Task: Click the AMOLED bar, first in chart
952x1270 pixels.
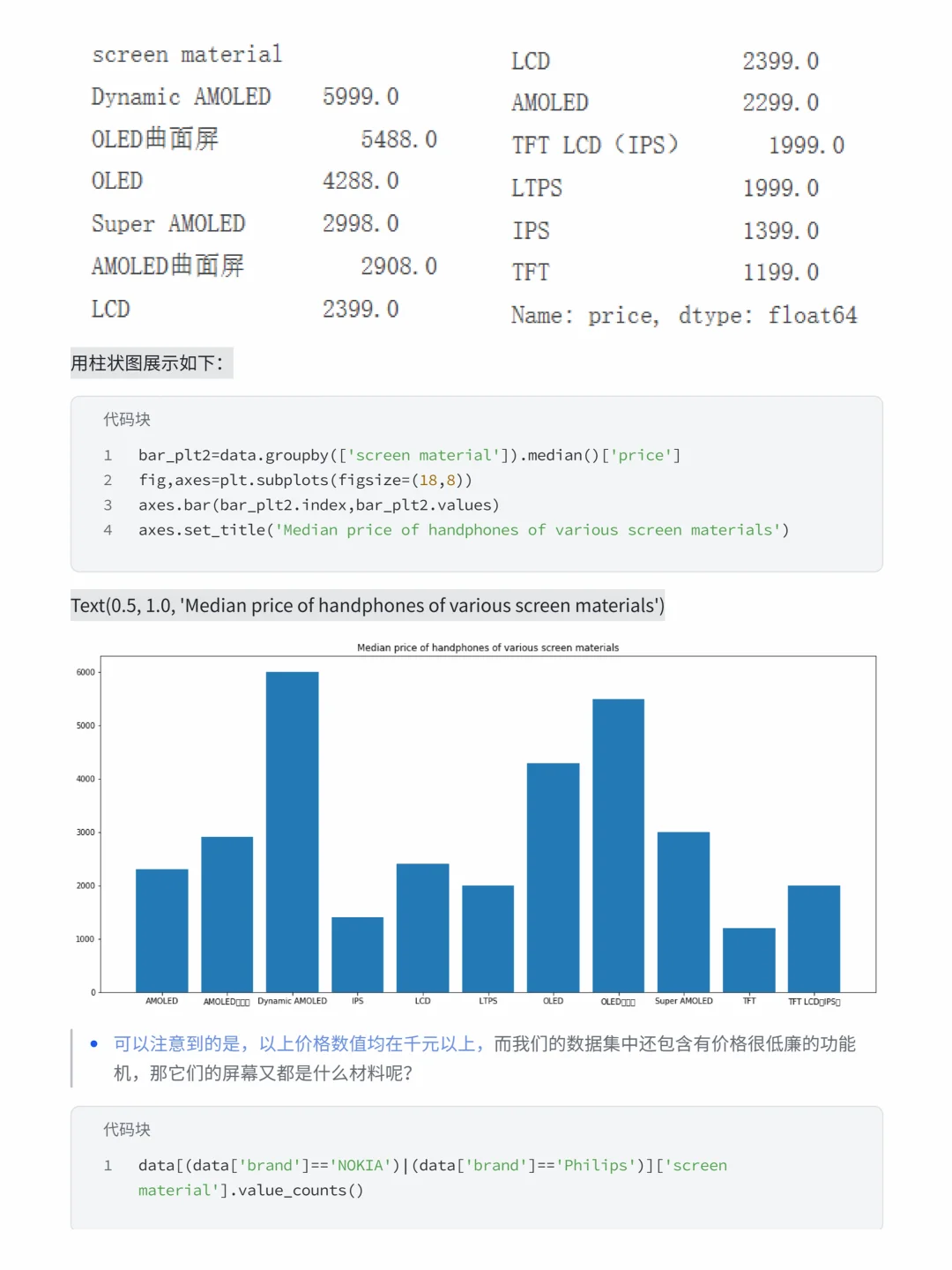Action: tap(161, 930)
